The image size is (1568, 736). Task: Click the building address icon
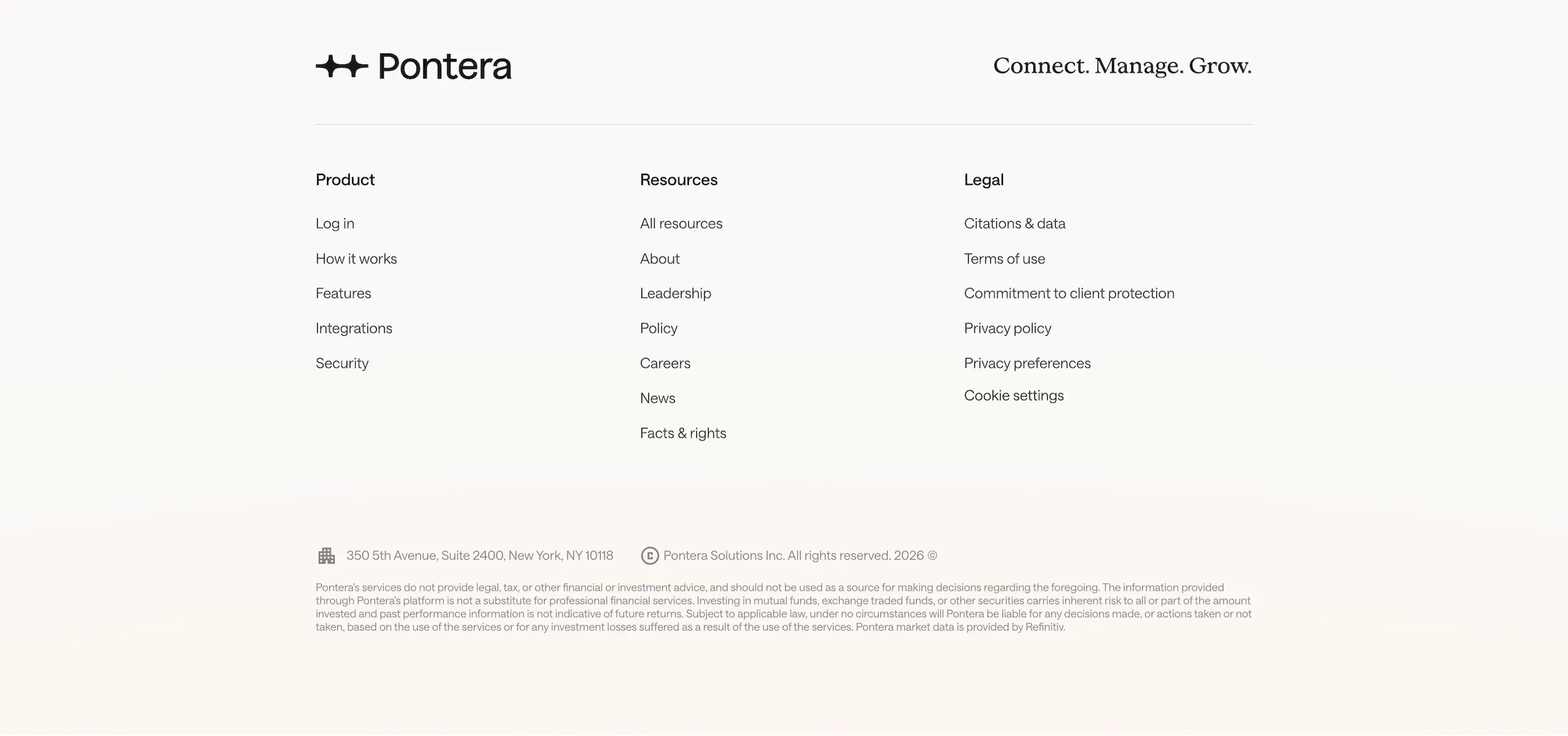tap(326, 556)
